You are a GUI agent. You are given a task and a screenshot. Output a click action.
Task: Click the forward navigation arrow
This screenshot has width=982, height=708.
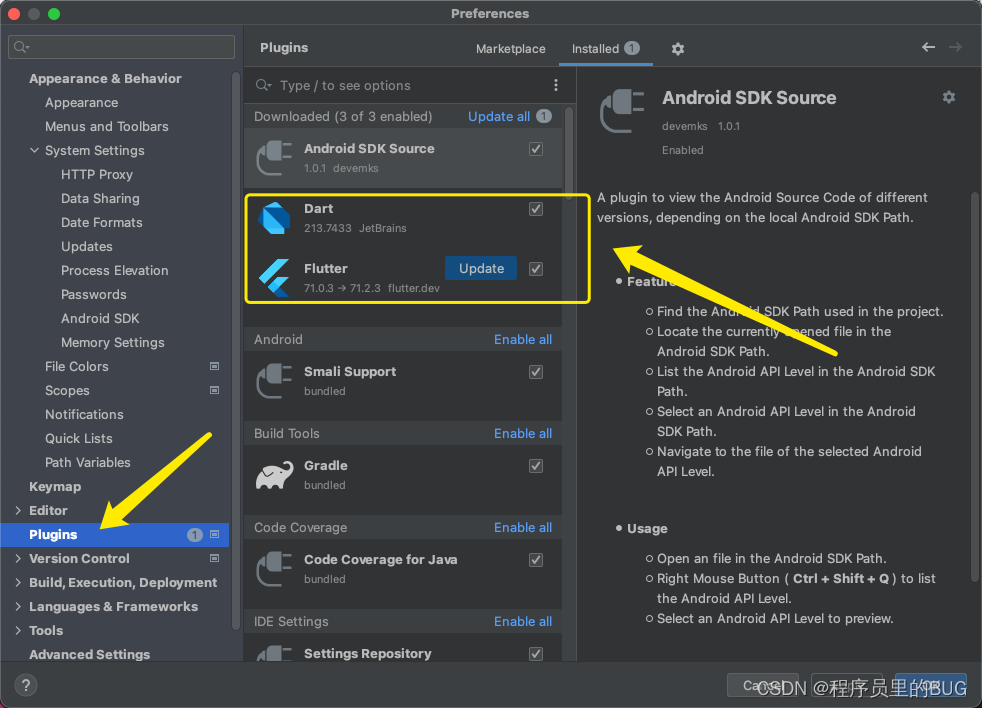pos(955,47)
